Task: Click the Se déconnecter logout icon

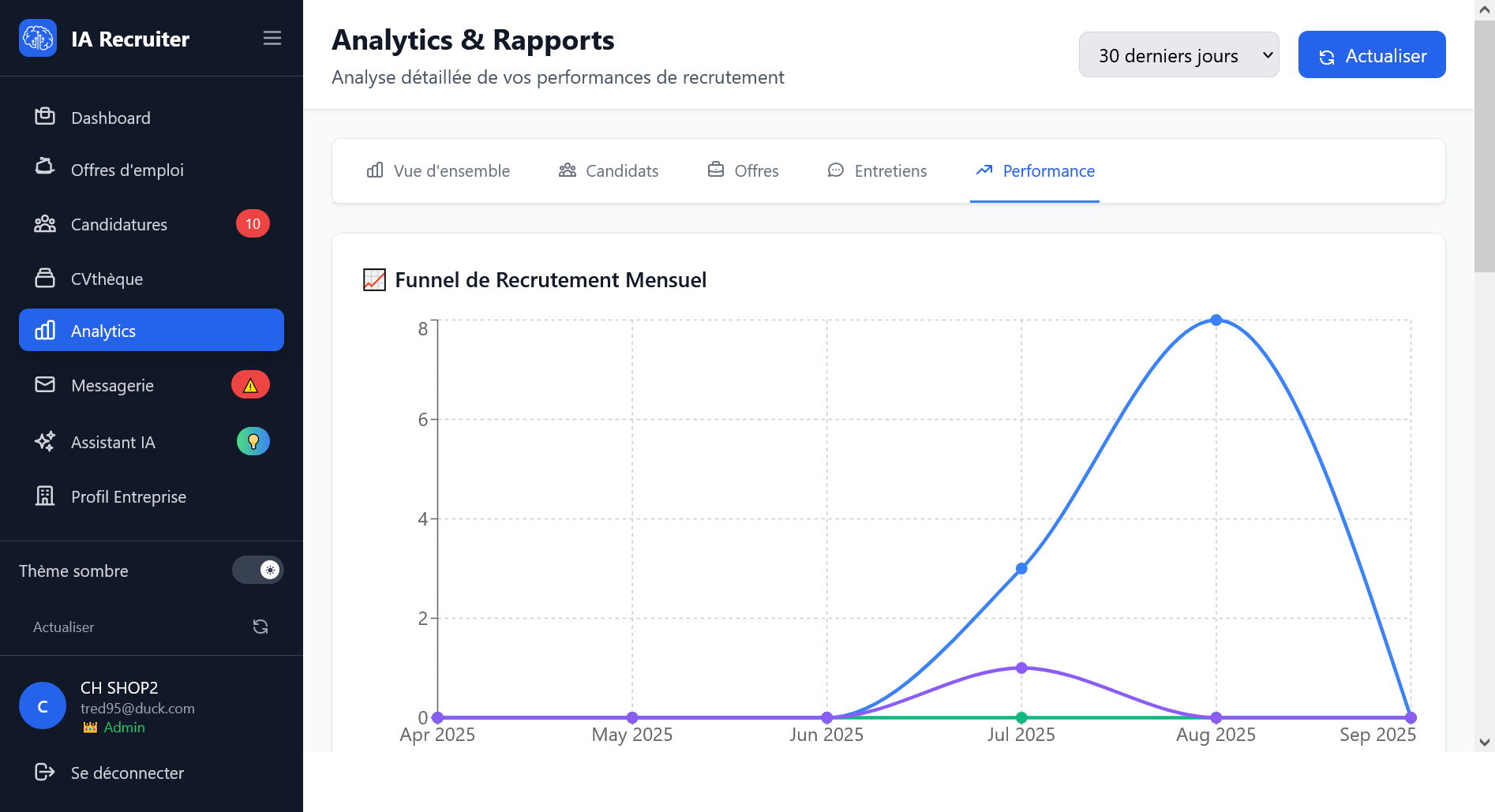Action: pos(43,773)
